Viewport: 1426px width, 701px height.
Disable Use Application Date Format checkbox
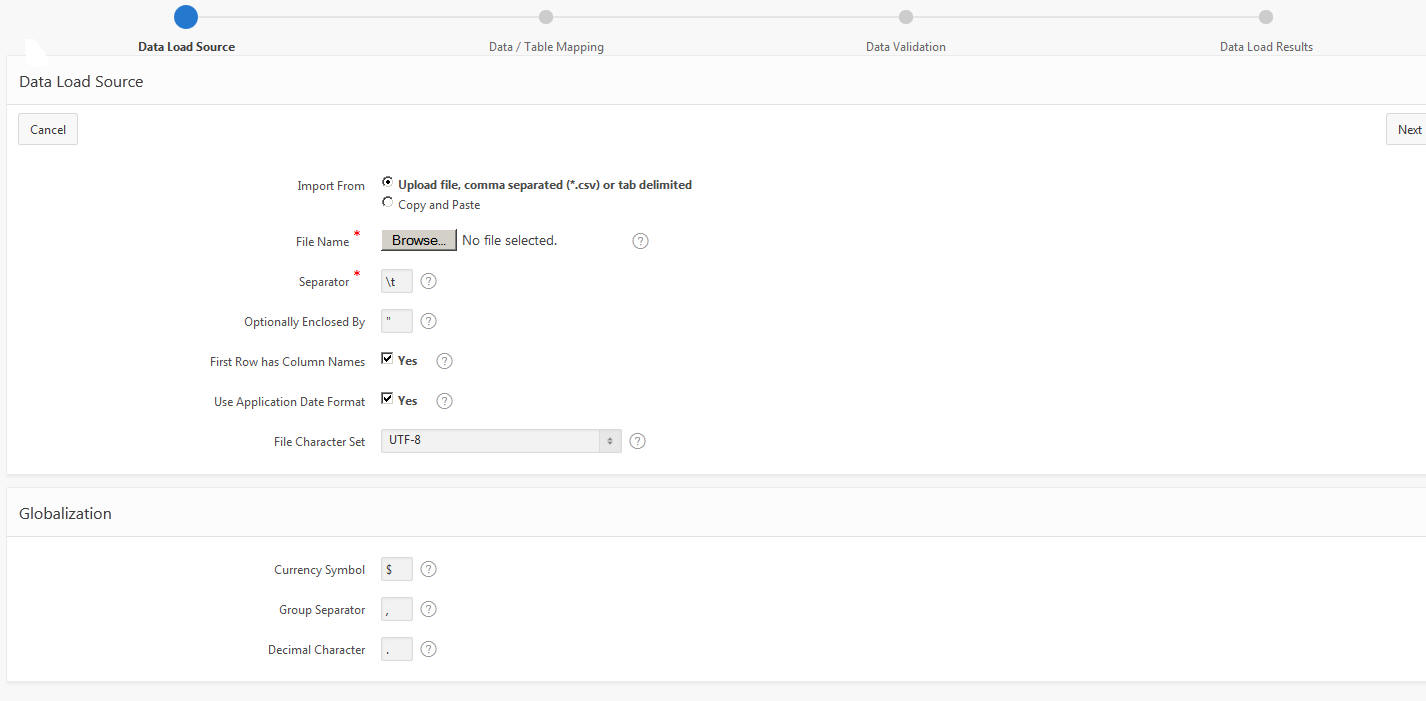(x=387, y=399)
